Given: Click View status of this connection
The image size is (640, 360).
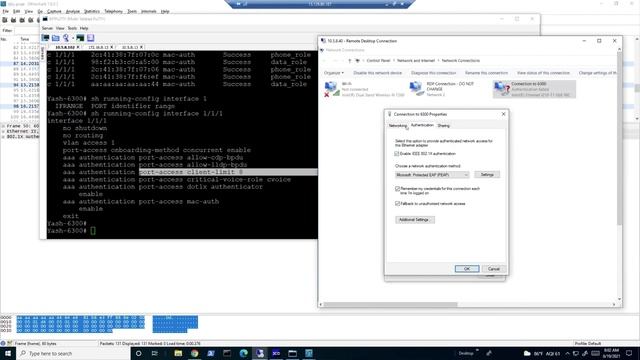Looking at the screenshot, I should [x=543, y=73].
